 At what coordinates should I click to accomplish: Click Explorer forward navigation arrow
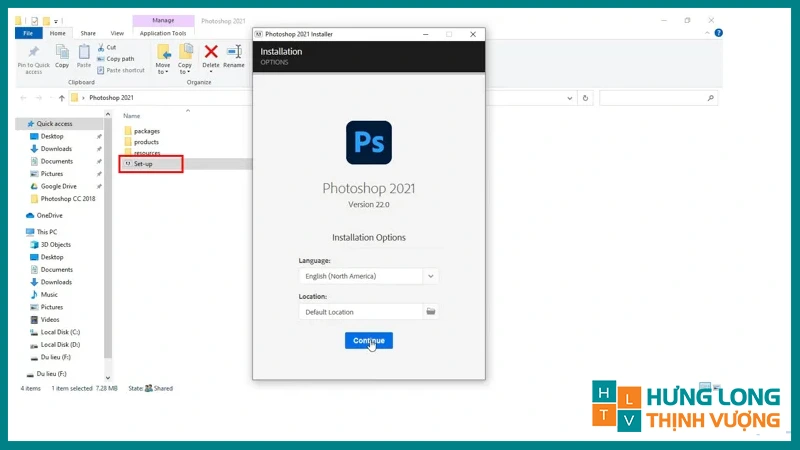pos(39,98)
